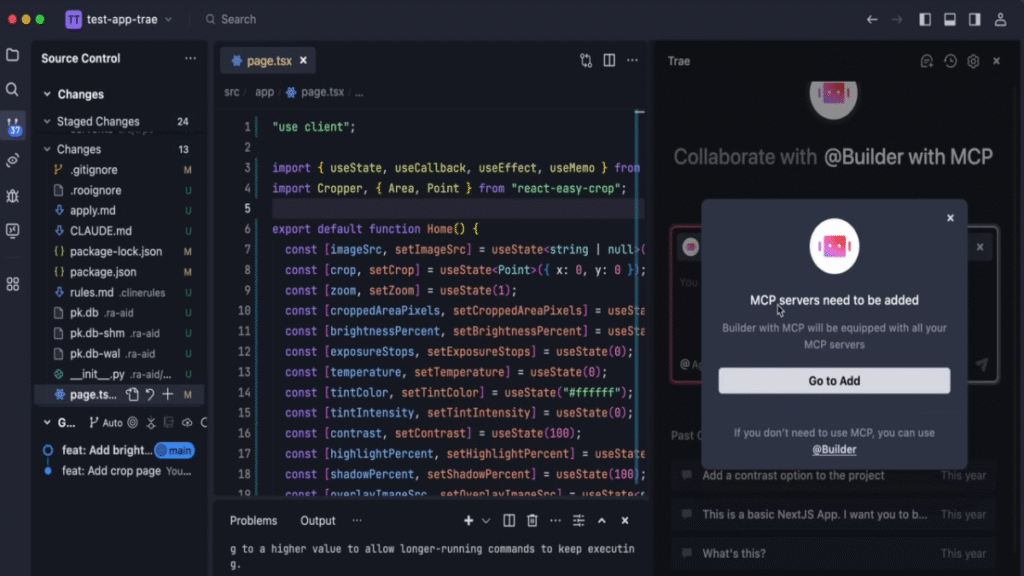
Task: Click the app breadcrumb item
Action: (x=264, y=92)
